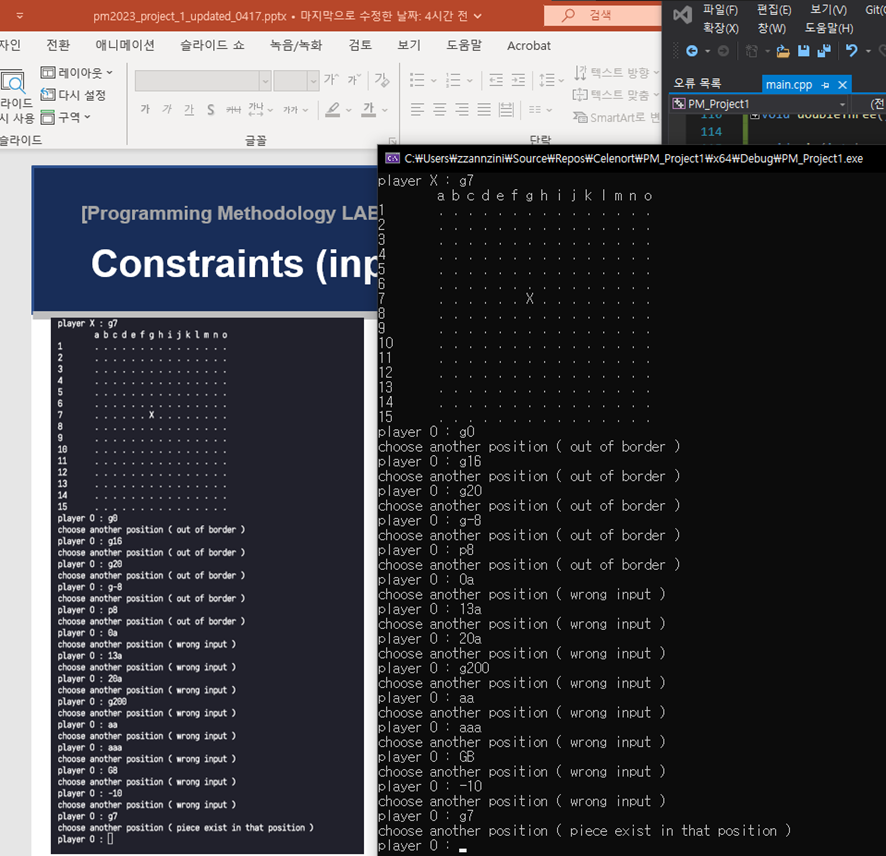Toggle pin on main.cpp tab
The width and height of the screenshot is (886, 856).
[825, 85]
